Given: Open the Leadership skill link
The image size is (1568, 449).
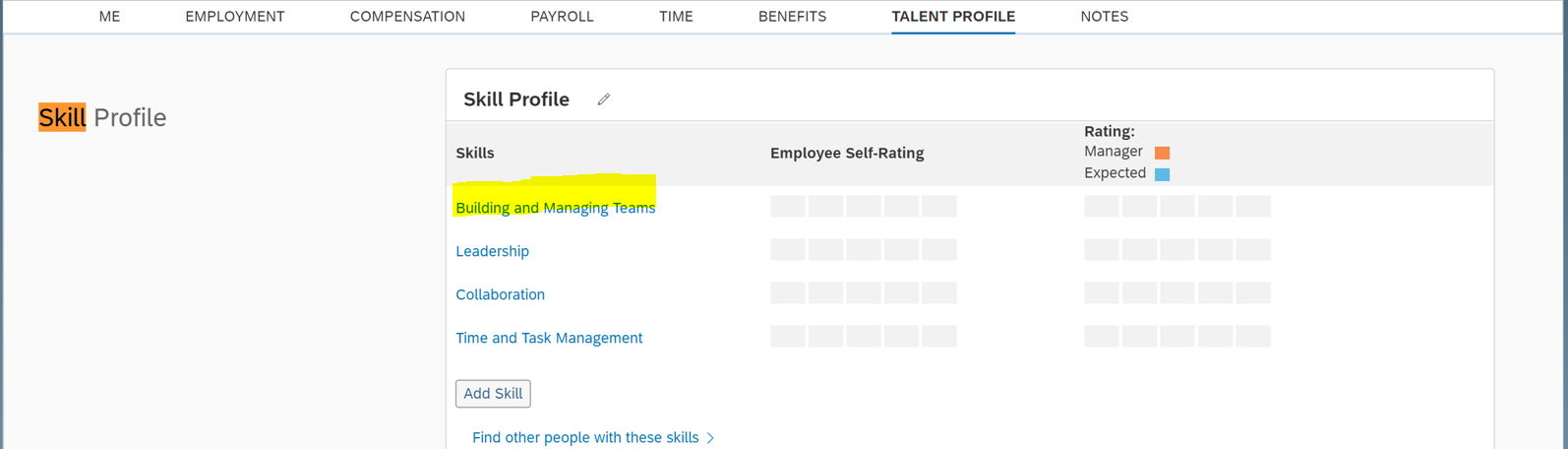Looking at the screenshot, I should coord(492,251).
